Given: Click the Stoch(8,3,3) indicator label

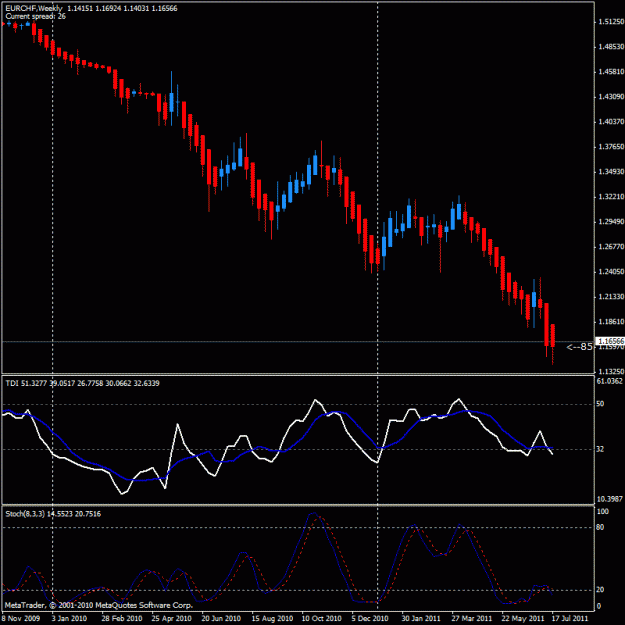Looking at the screenshot, I should coord(53,514).
